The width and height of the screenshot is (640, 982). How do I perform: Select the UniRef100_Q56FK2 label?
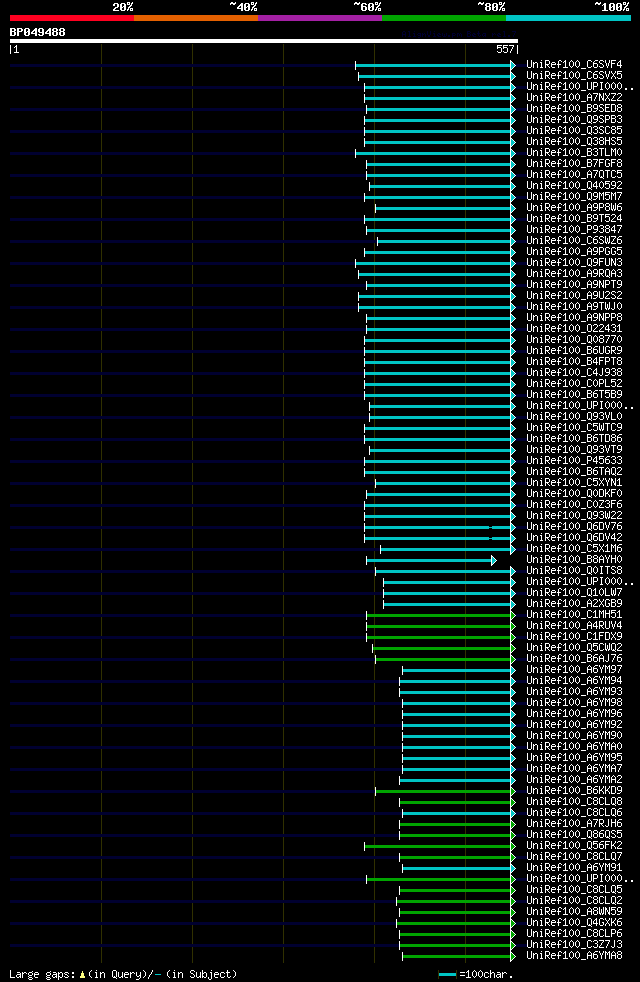pyautogui.click(x=574, y=846)
